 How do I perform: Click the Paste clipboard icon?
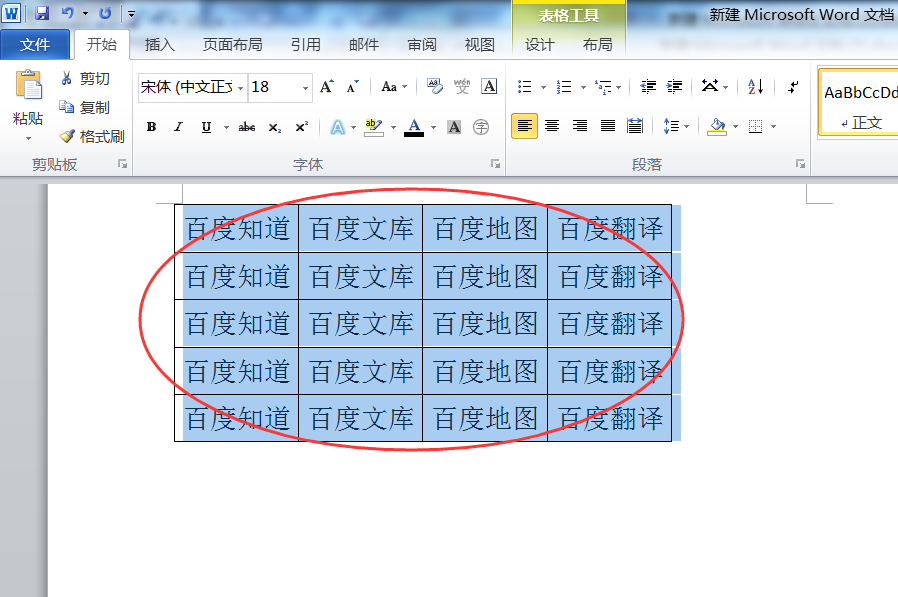tap(28, 86)
